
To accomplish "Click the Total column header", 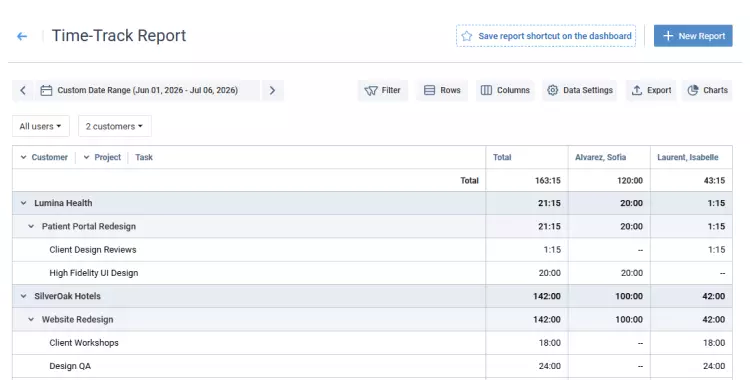I will [502, 157].
